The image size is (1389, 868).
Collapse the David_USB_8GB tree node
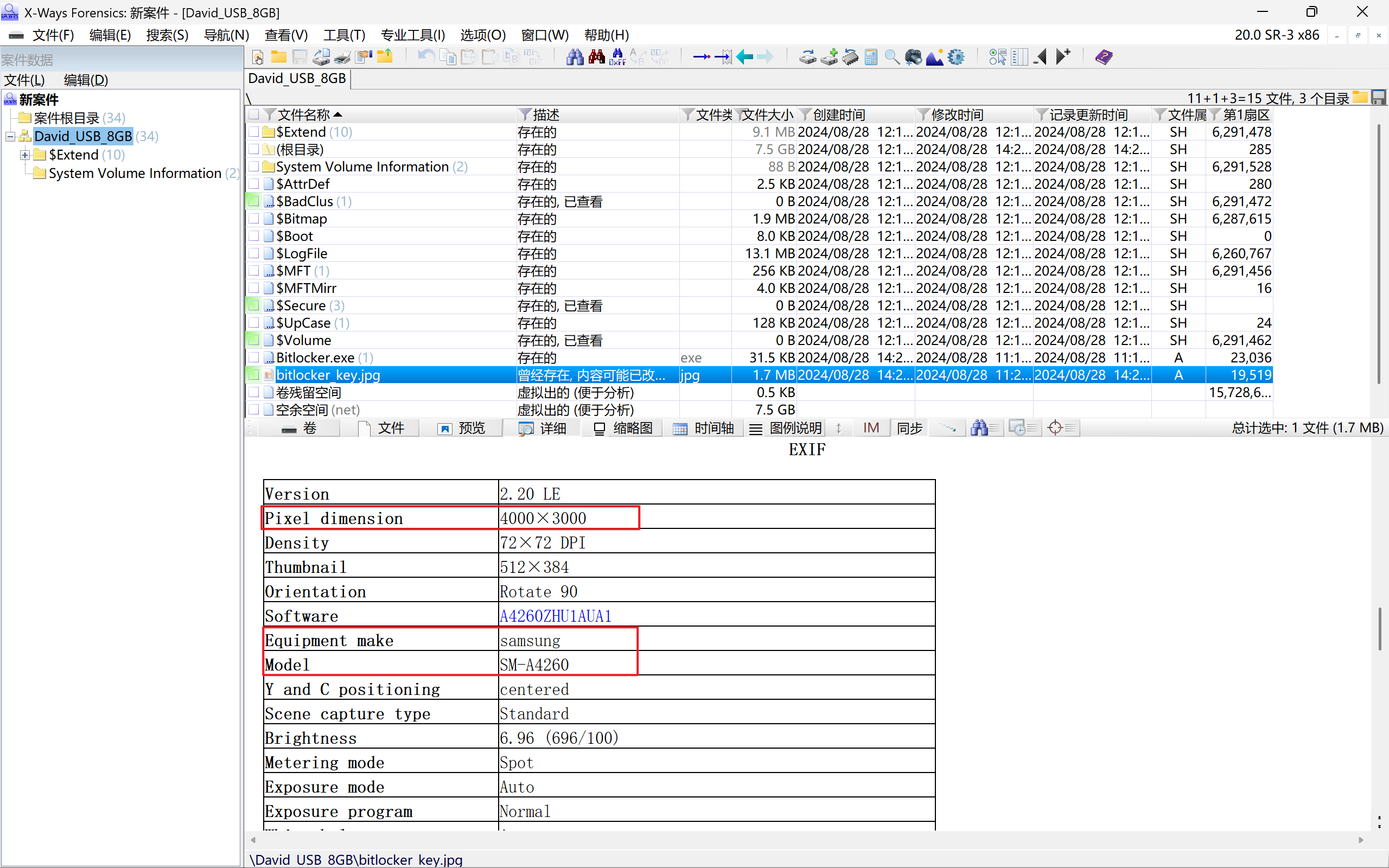(x=10, y=137)
